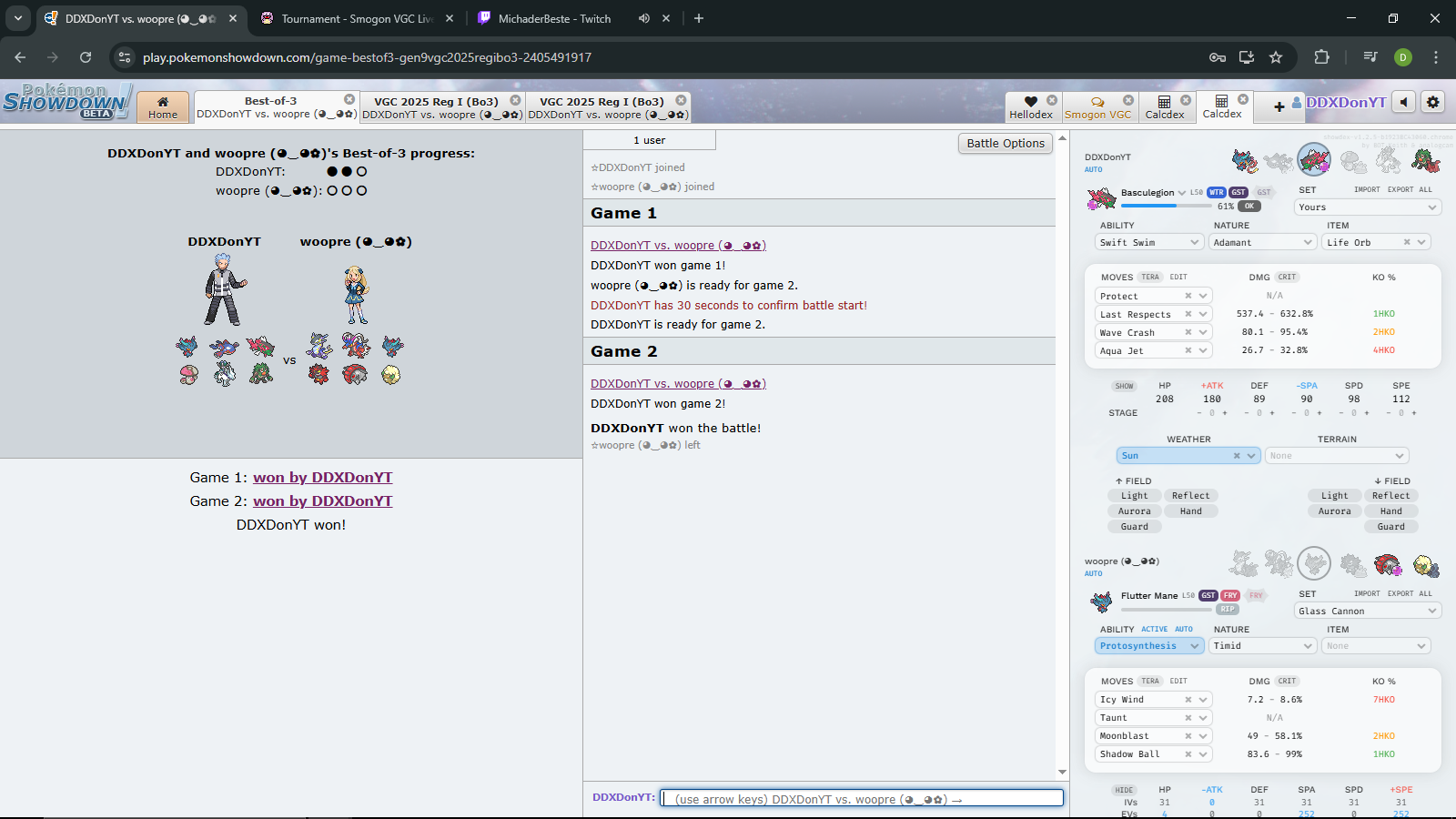Toggle CRIT for Basculegion's damage

(x=1287, y=277)
